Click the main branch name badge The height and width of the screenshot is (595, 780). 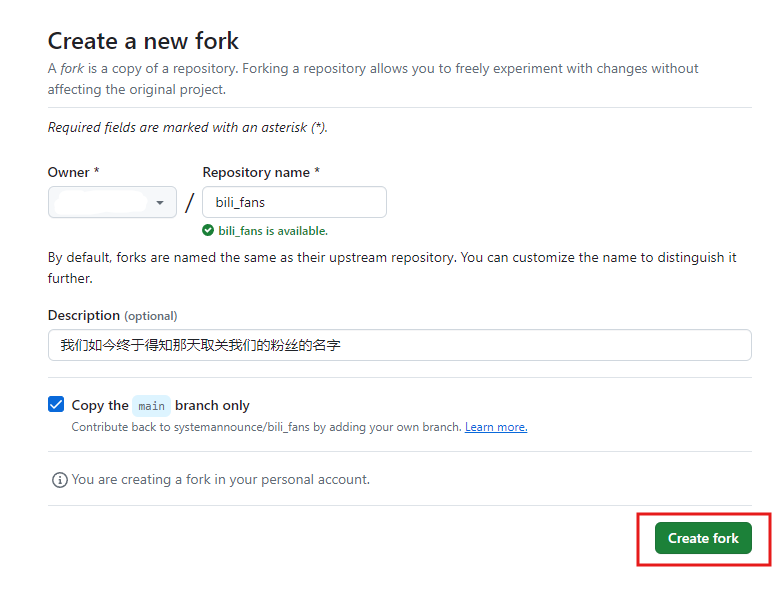tap(151, 406)
